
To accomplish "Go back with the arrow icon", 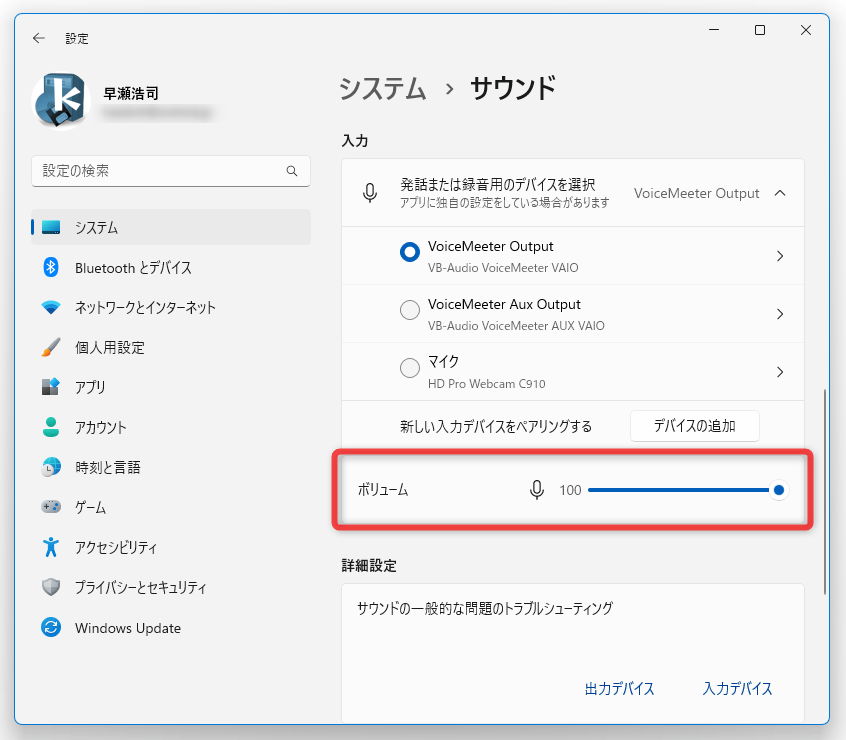I will click(x=38, y=38).
